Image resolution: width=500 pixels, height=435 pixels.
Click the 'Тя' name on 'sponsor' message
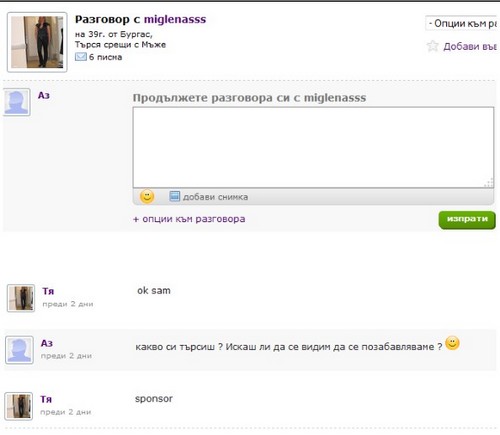pos(46,399)
